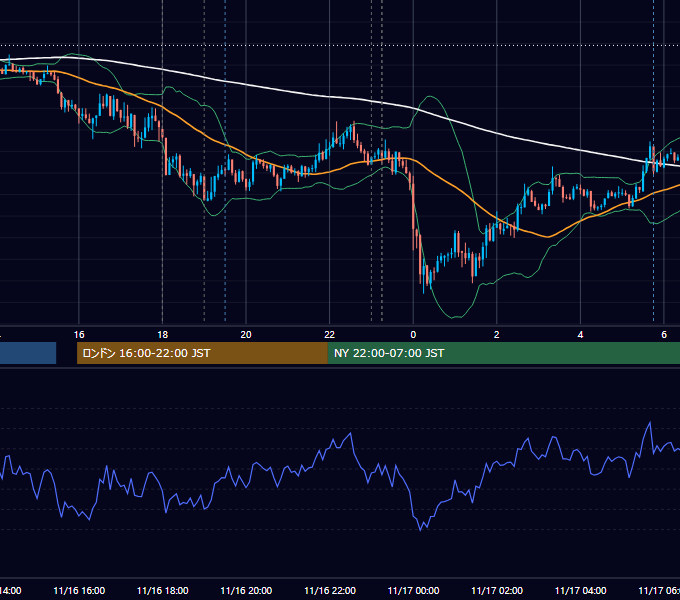The image size is (680, 600).
Task: Click the upper axis hour label 0
Action: pos(413,335)
